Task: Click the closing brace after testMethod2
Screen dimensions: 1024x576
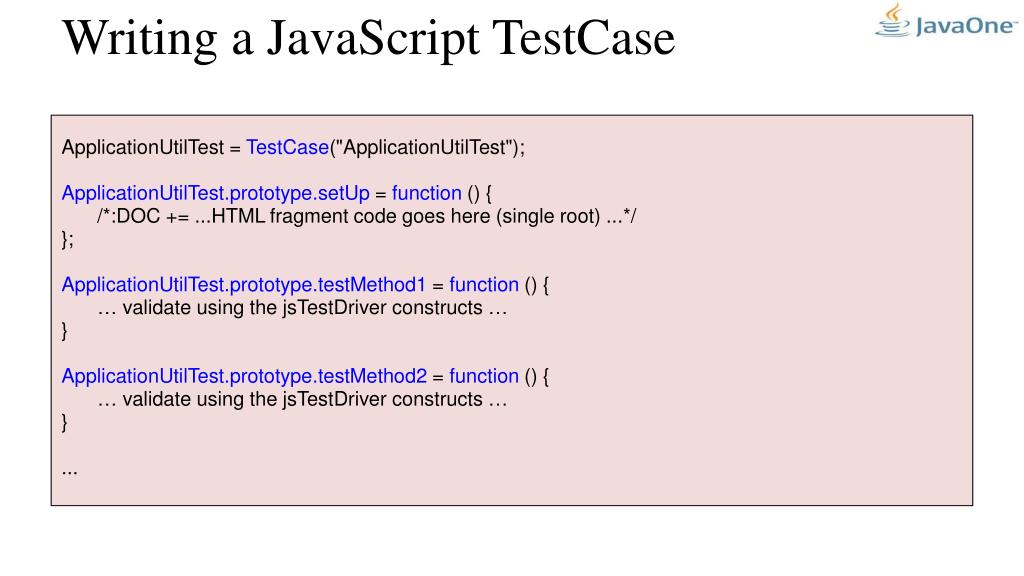Action: pos(65,423)
